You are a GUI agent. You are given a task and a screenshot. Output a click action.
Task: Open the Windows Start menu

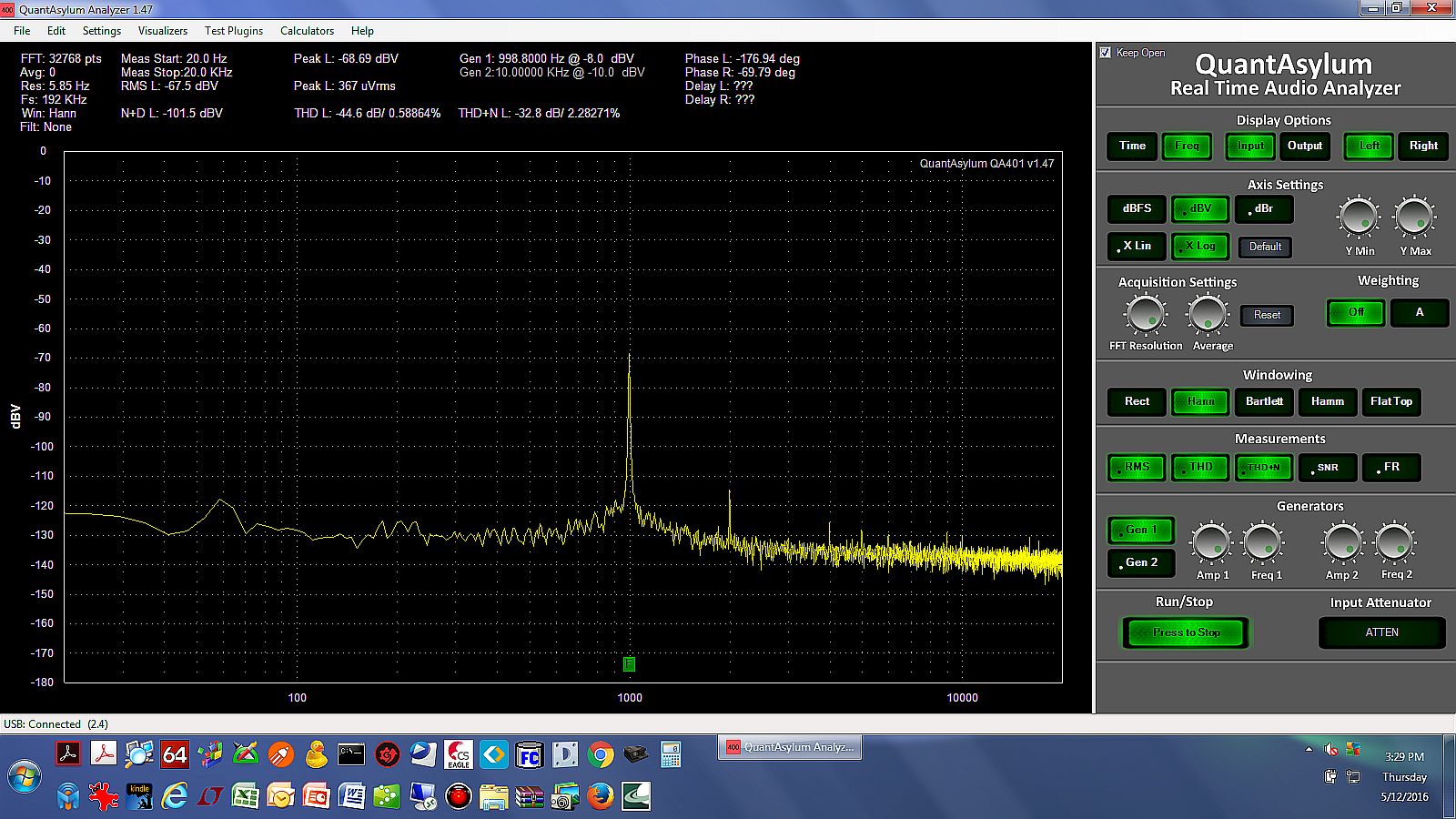click(26, 777)
